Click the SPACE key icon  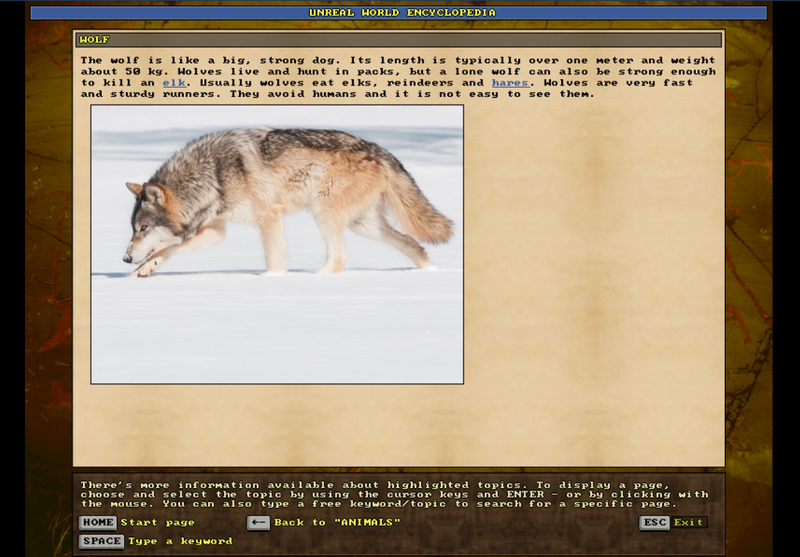(101, 541)
